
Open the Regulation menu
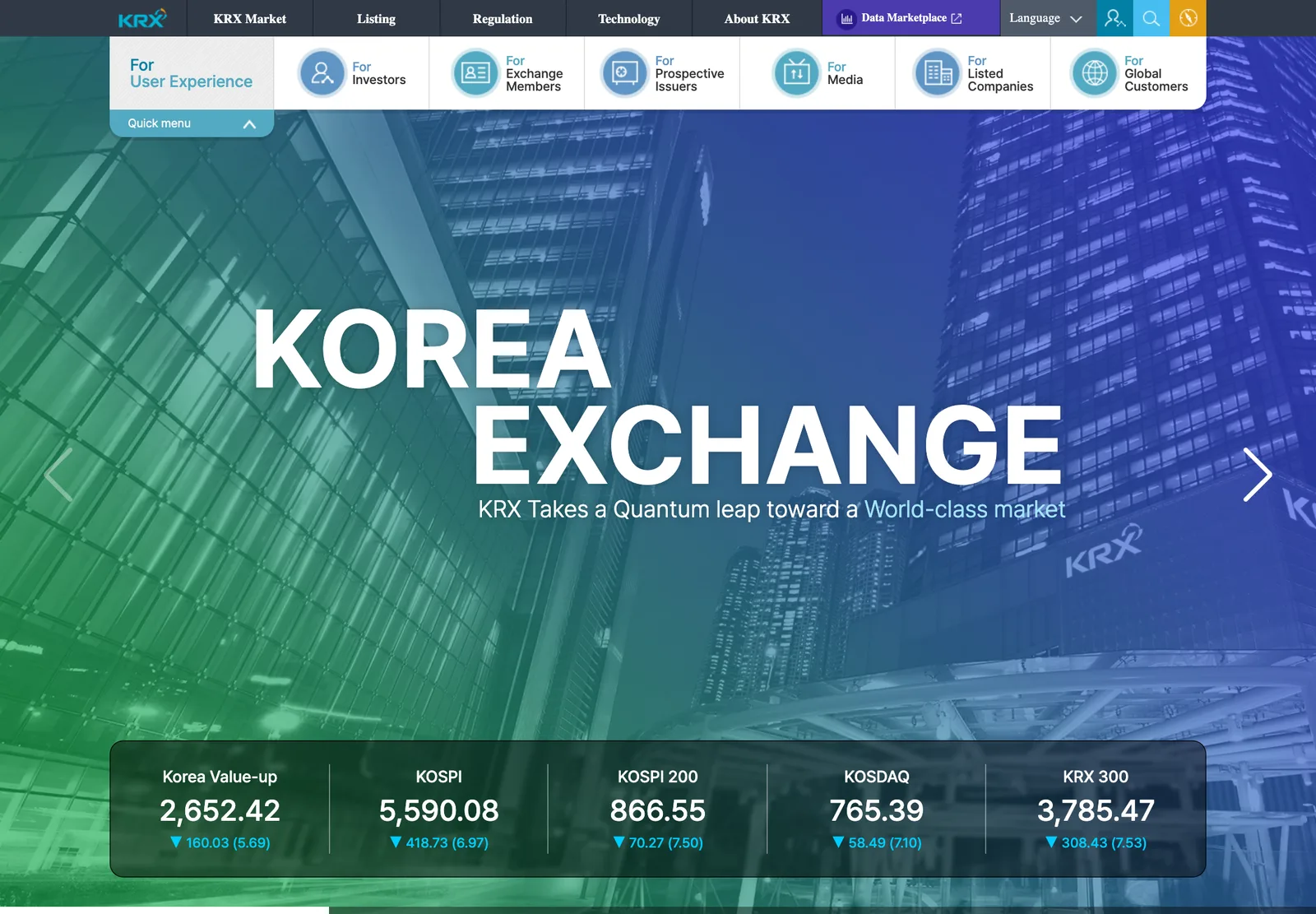click(503, 18)
